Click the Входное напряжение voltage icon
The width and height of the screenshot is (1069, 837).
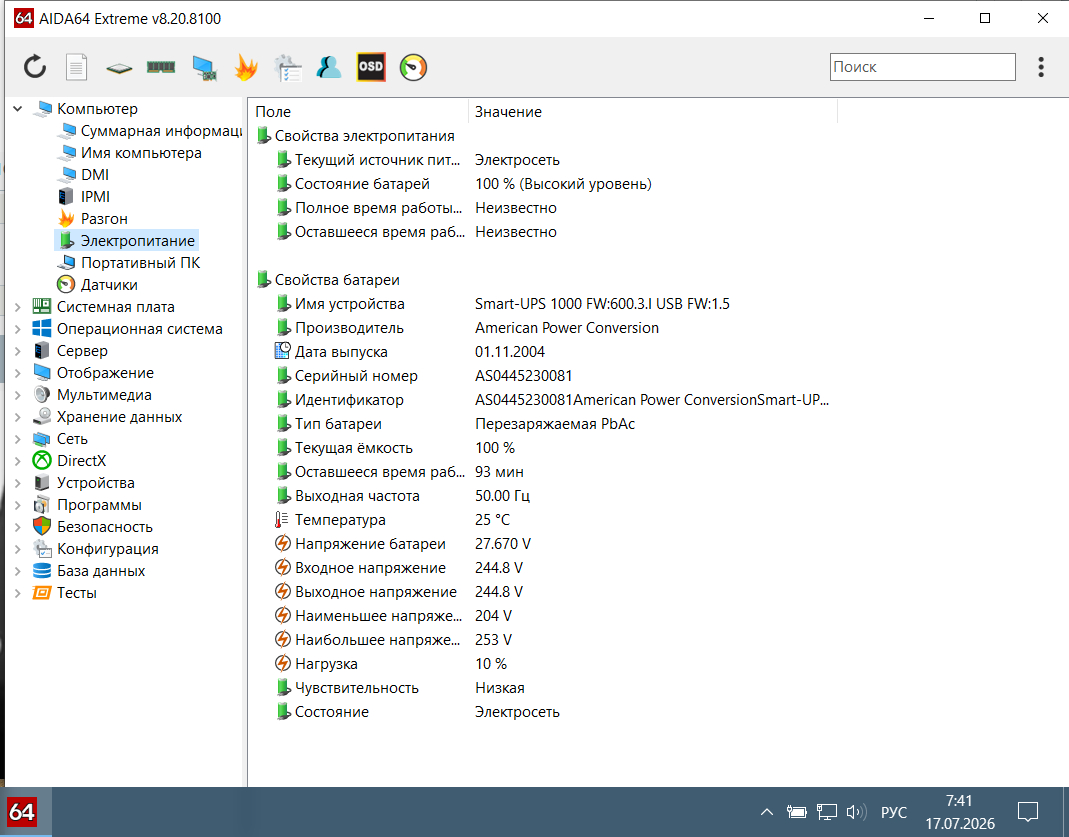[x=283, y=567]
